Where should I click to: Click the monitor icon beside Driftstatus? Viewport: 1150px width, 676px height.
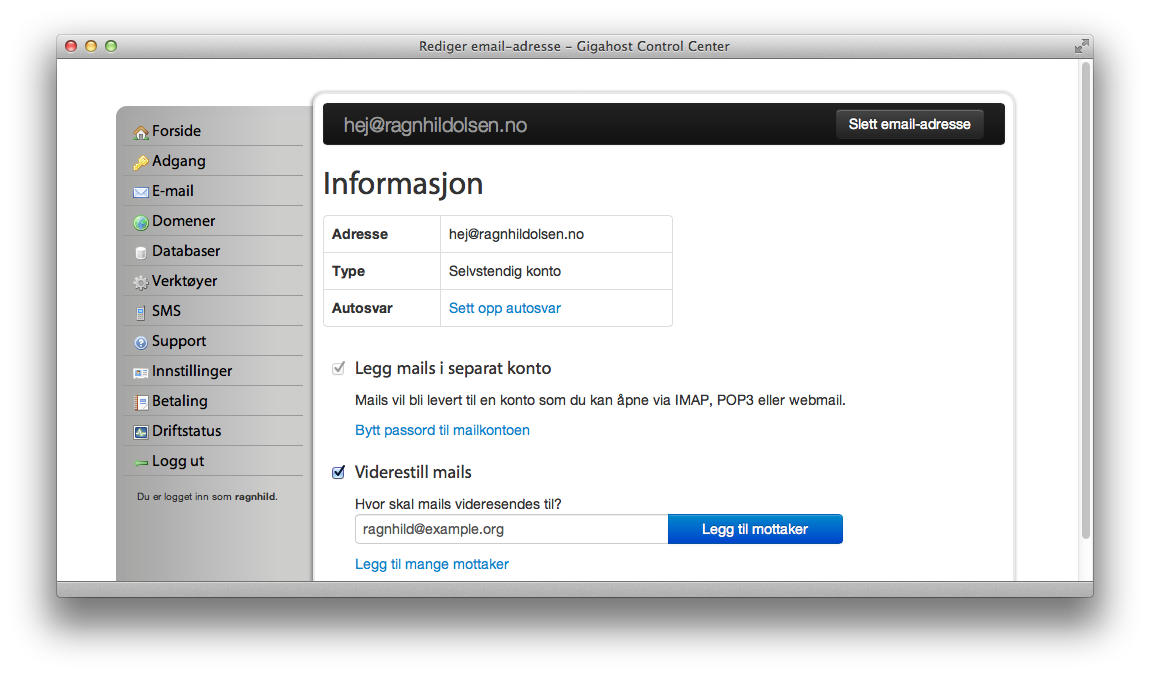141,433
